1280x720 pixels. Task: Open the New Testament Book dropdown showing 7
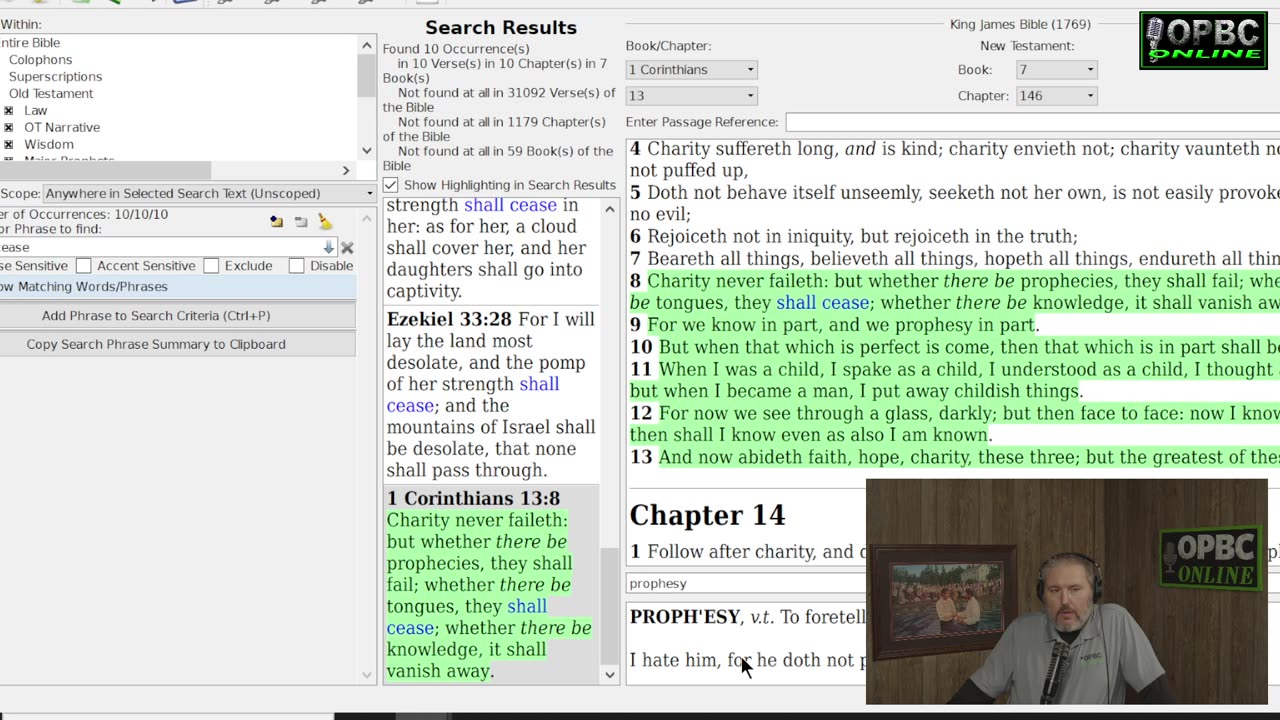click(x=1056, y=70)
